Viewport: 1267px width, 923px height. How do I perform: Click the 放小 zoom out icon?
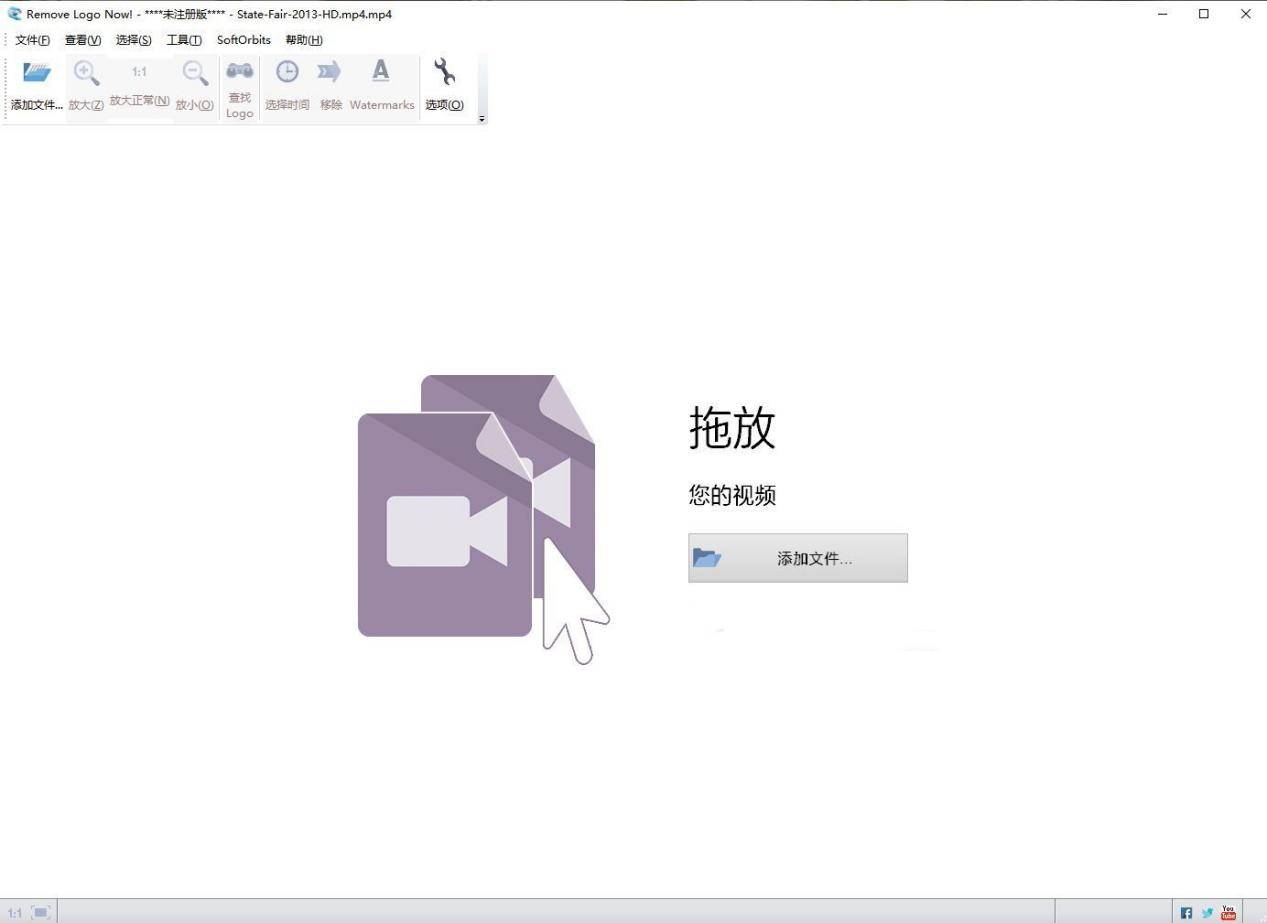pos(194,73)
